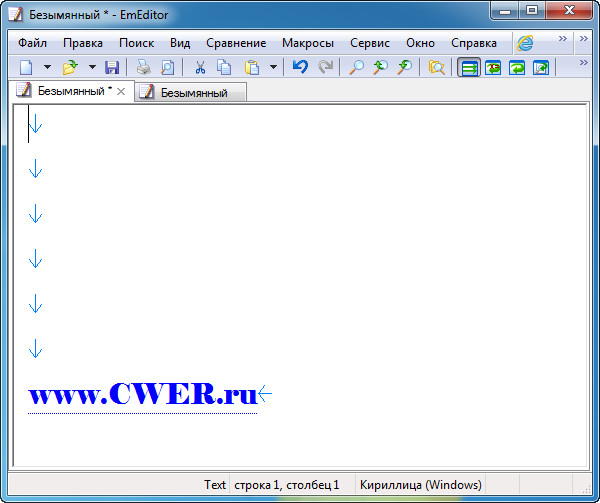Maximize the EmEditor window
Screen dimensions: 600x503
tap(532, 11)
